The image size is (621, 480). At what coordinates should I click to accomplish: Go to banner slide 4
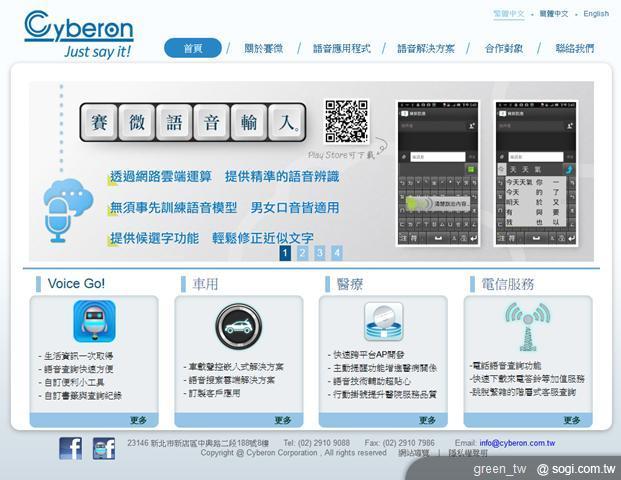click(337, 253)
